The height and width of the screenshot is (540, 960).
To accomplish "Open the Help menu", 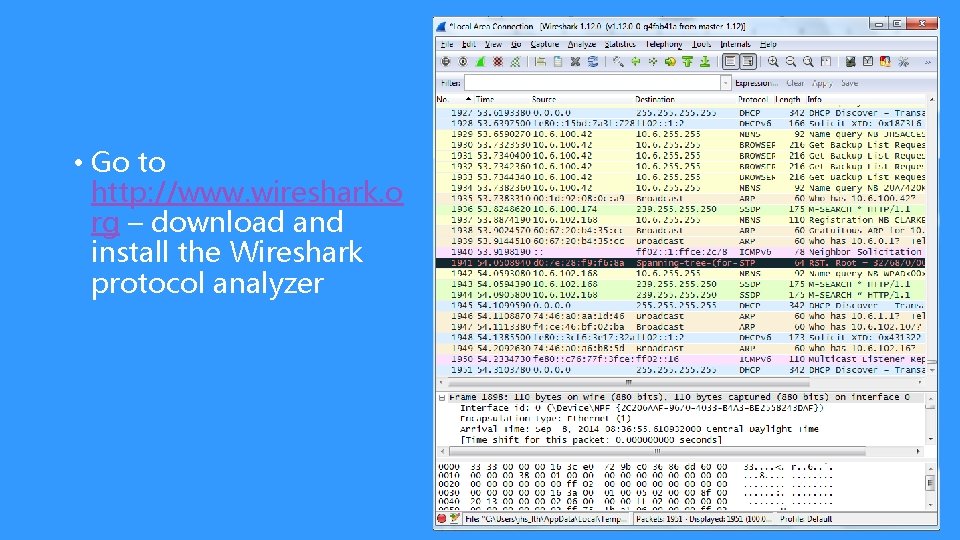I will coord(768,44).
